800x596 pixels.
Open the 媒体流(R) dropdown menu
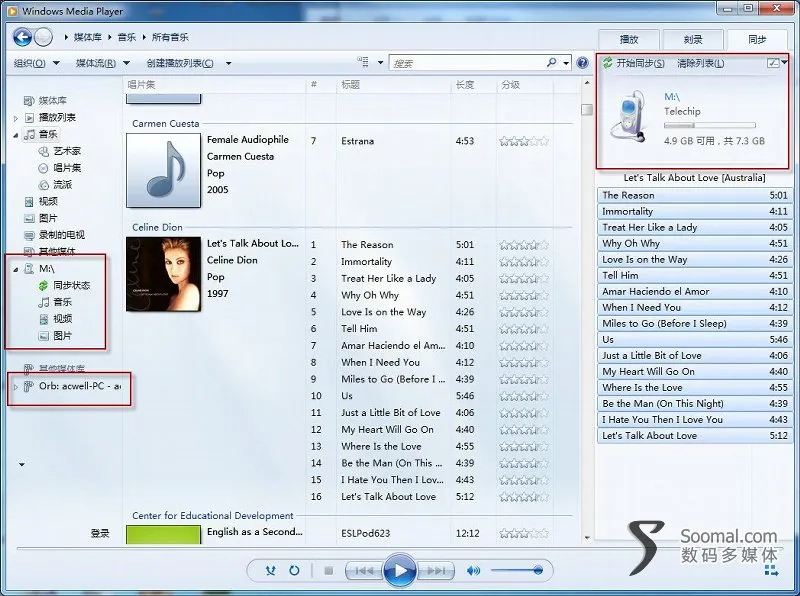tap(103, 63)
